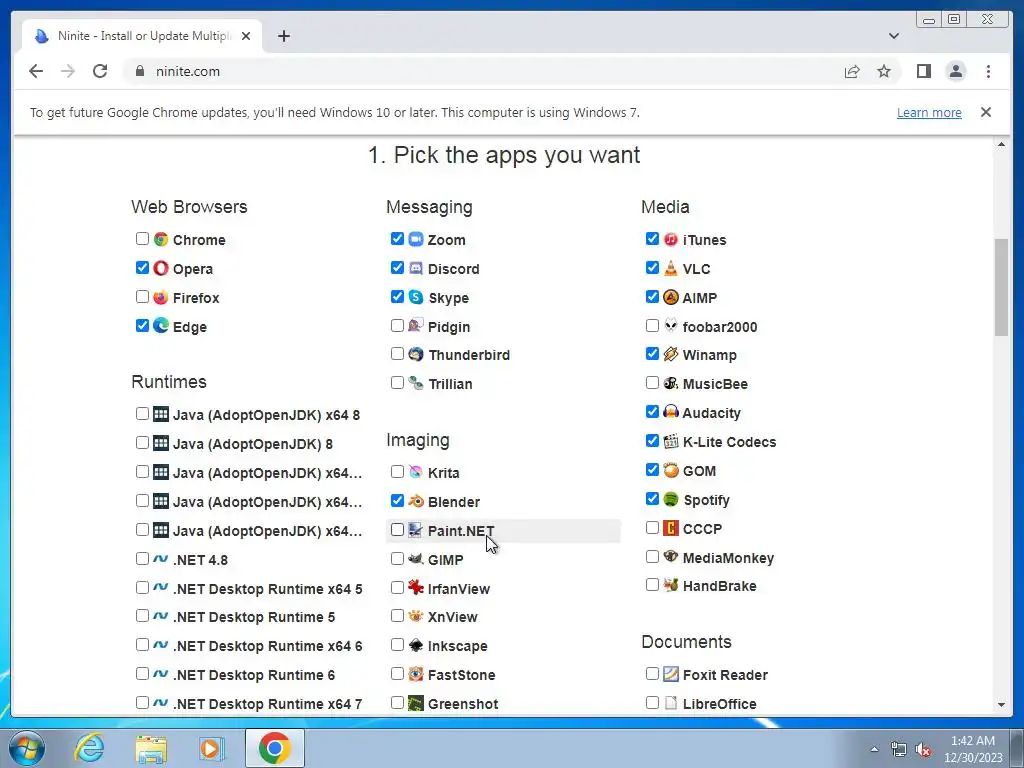Launch Internet Explorer from the taskbar
Viewport: 1024px width, 768px height.
pos(89,748)
